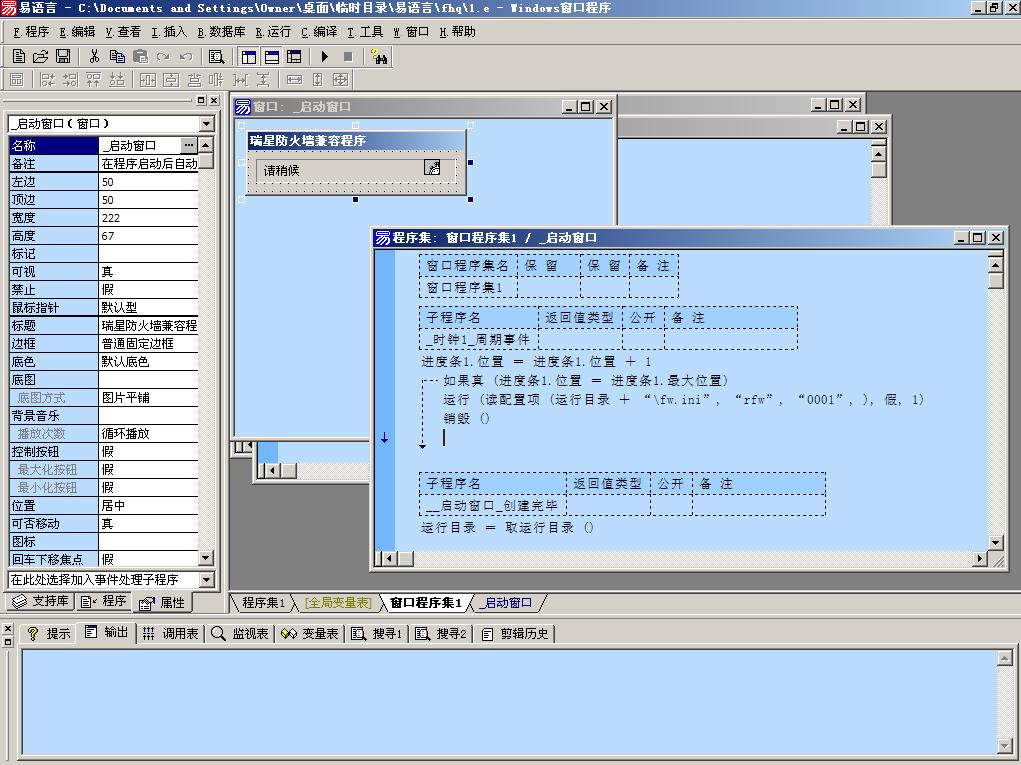Open the V.查看 menu

[123, 32]
